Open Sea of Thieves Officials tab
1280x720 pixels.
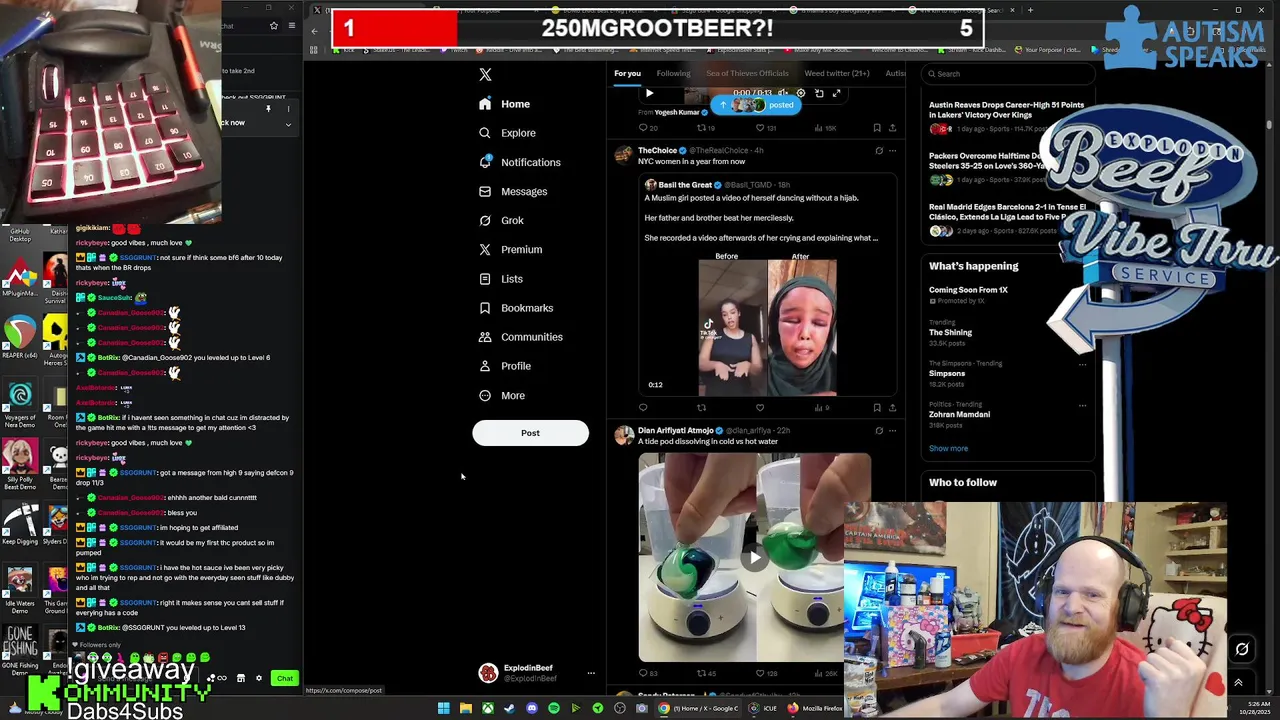pos(747,73)
